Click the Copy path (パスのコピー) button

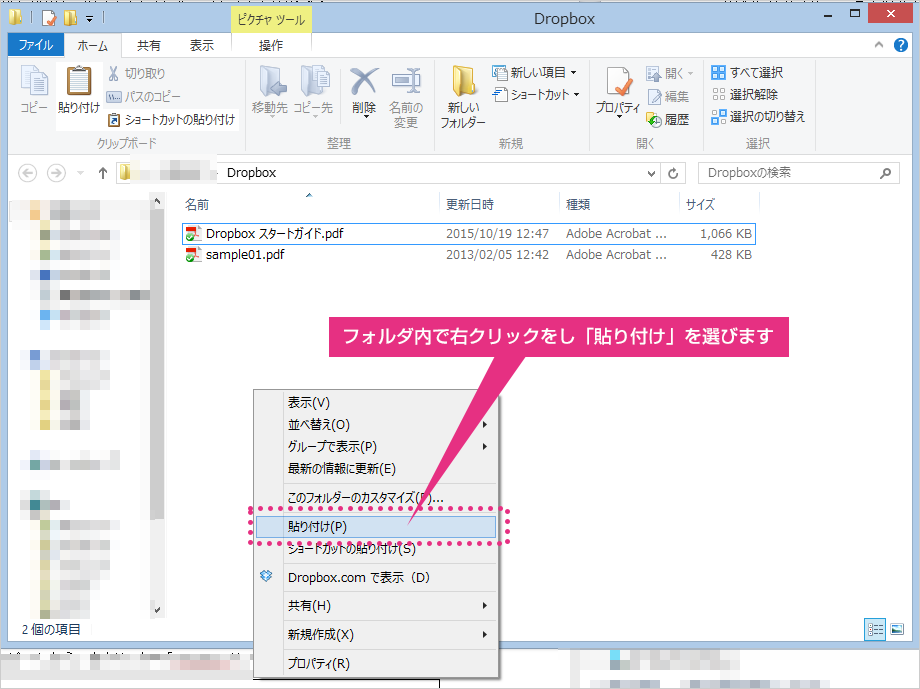(144, 96)
